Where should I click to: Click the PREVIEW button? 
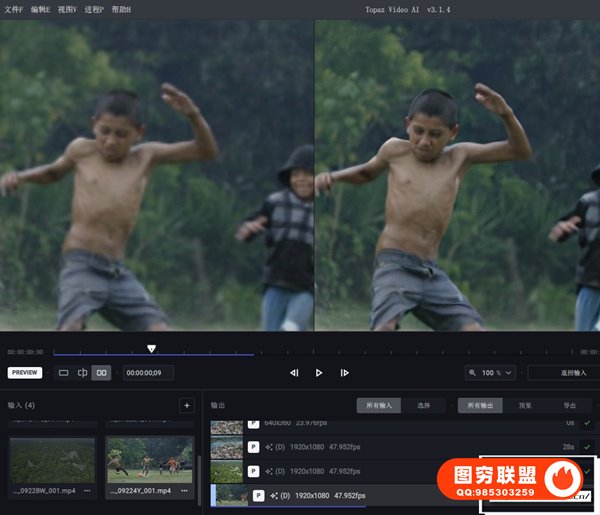point(25,373)
